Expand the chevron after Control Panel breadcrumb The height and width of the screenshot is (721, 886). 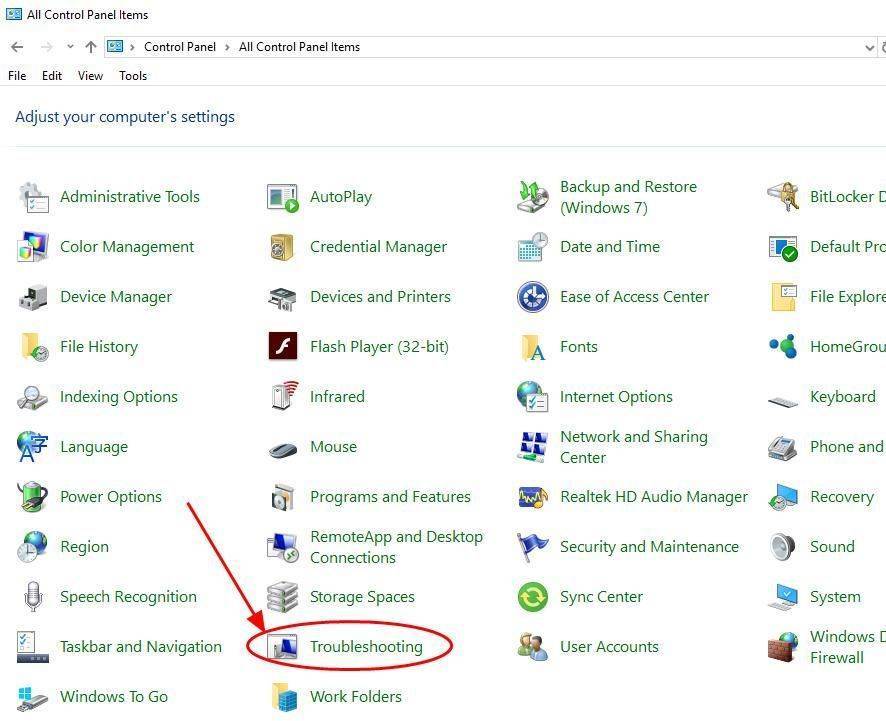[x=229, y=47]
